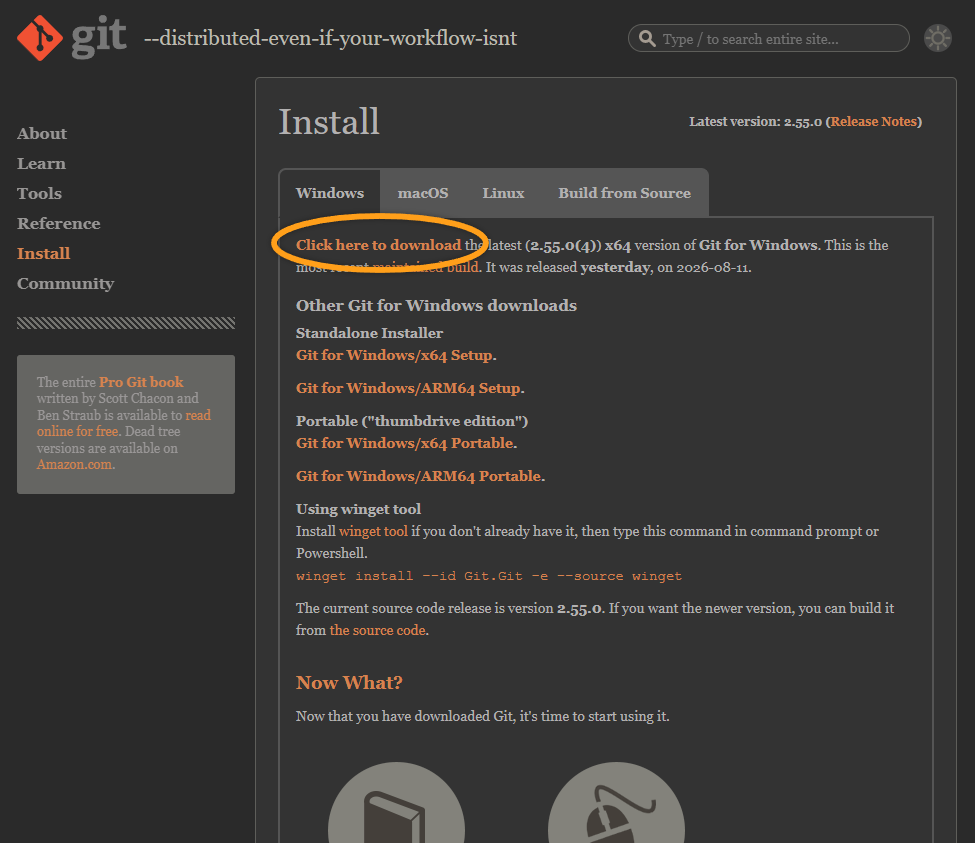
Task: Switch to the Linux tab
Action: 503,193
